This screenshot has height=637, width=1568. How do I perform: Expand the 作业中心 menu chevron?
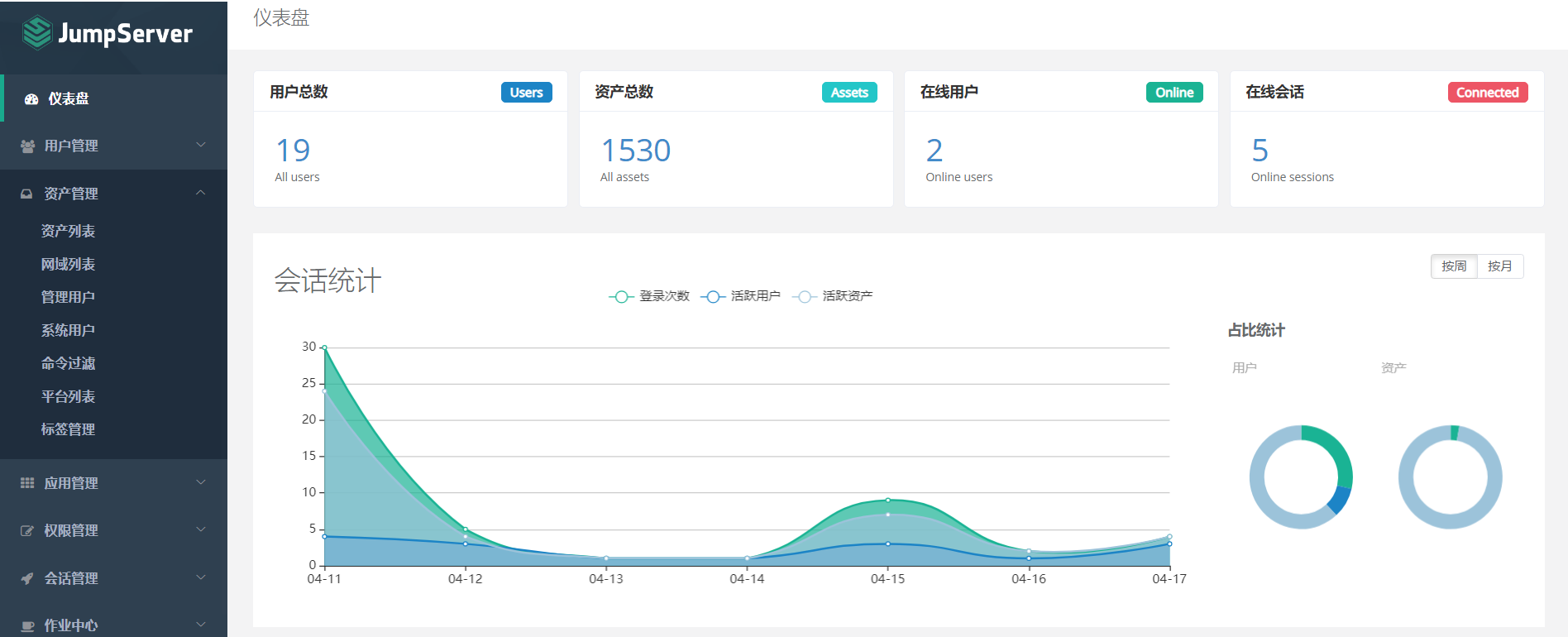(201, 625)
